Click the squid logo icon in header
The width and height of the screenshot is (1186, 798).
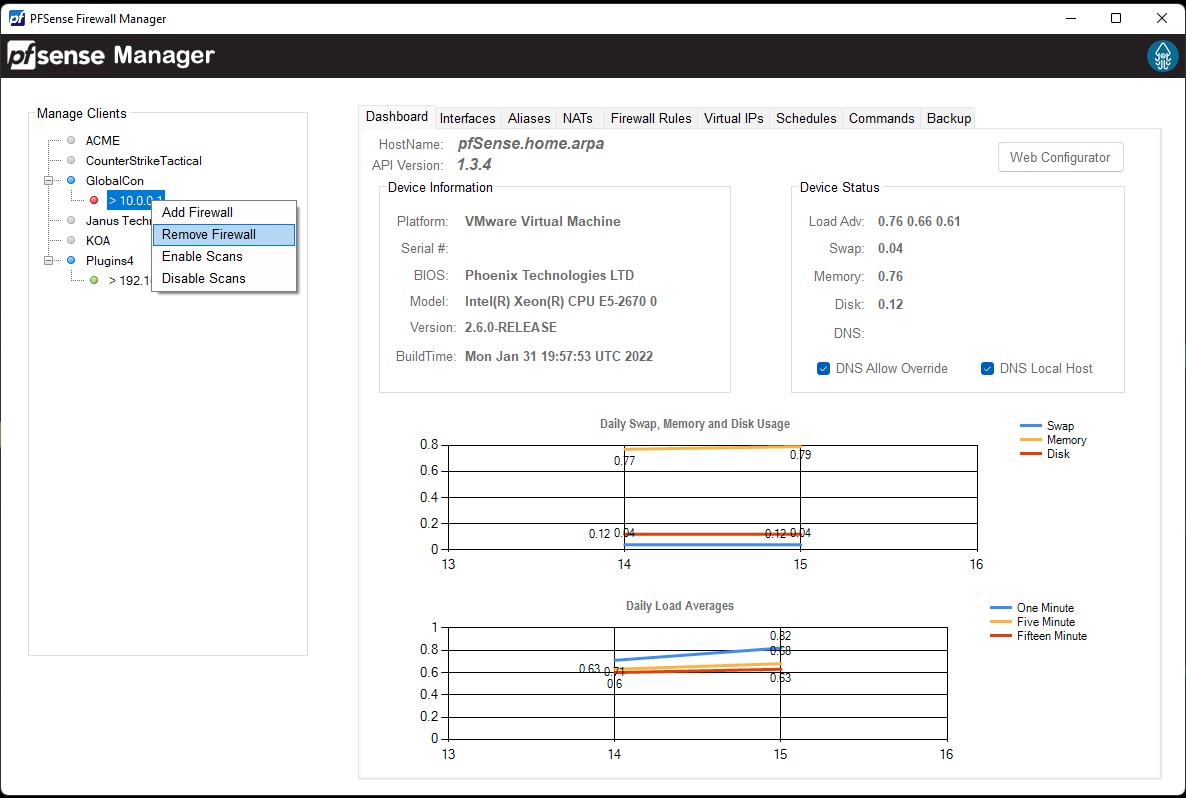1163,56
